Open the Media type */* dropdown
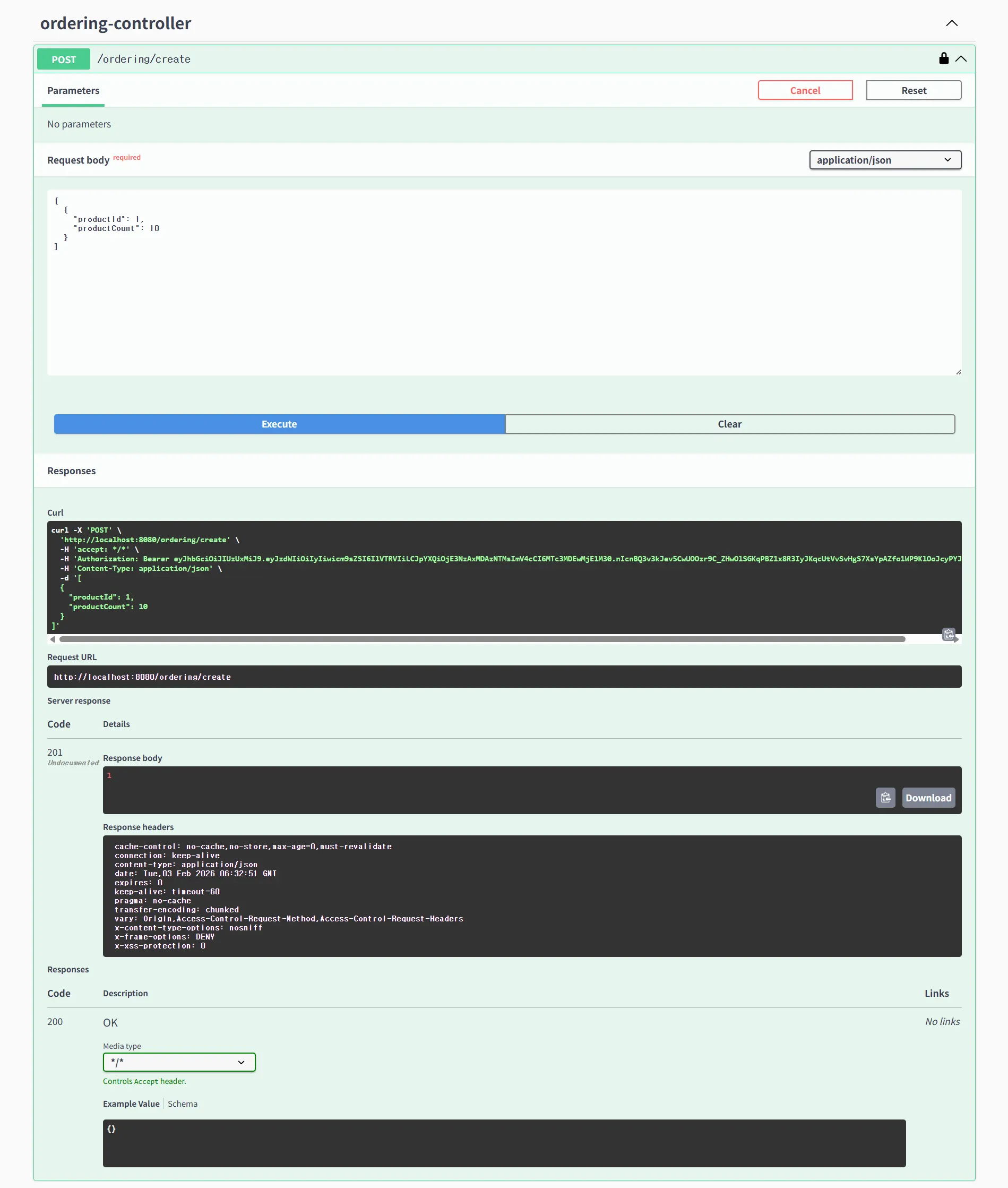Viewport: 1008px width, 1188px height. tap(179, 1062)
